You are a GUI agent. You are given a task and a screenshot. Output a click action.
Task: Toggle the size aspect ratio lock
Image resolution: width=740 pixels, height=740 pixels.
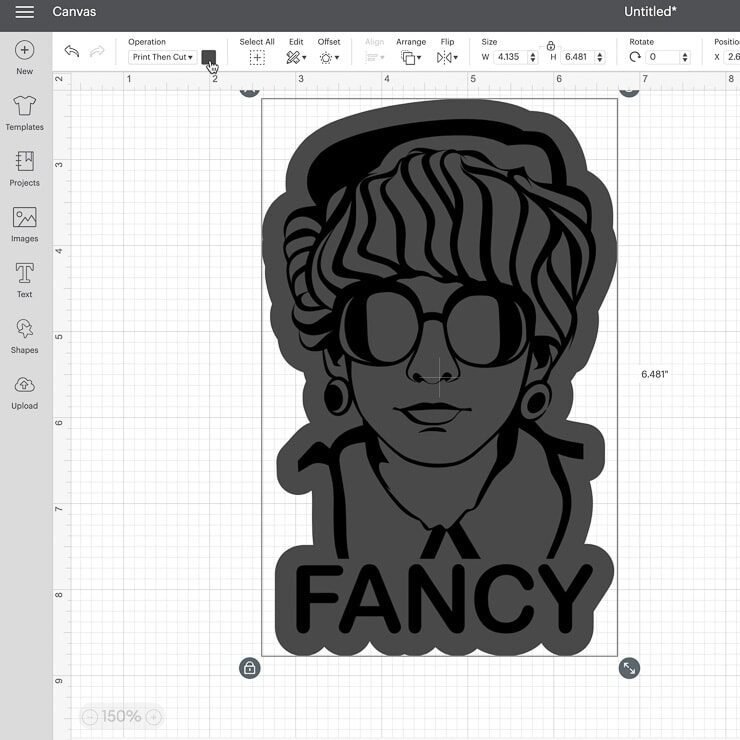[x=551, y=46]
